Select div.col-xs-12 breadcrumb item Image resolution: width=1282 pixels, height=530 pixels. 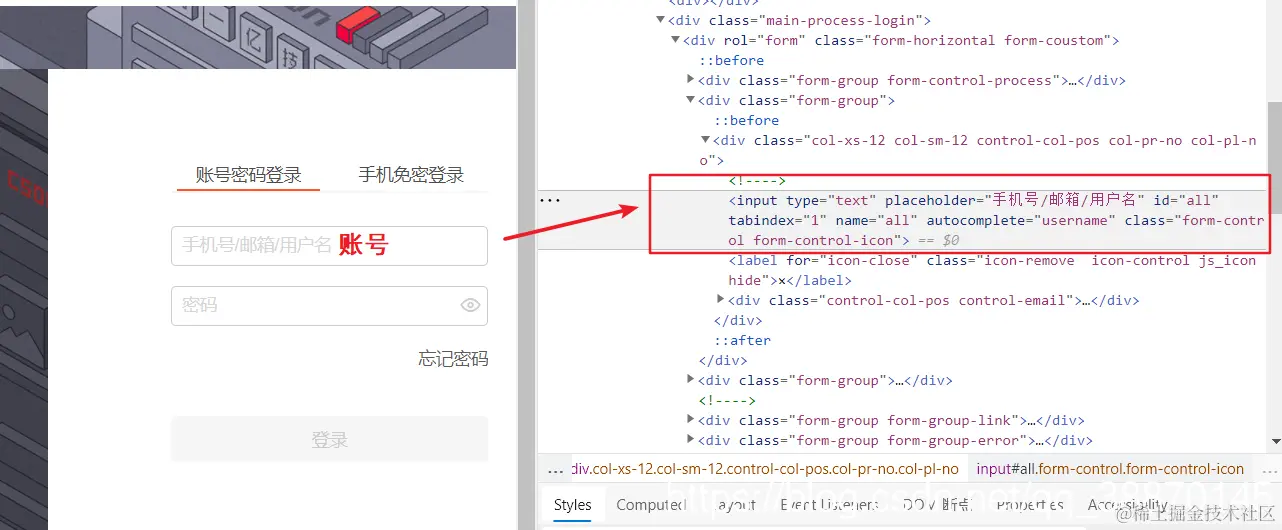[x=765, y=469]
